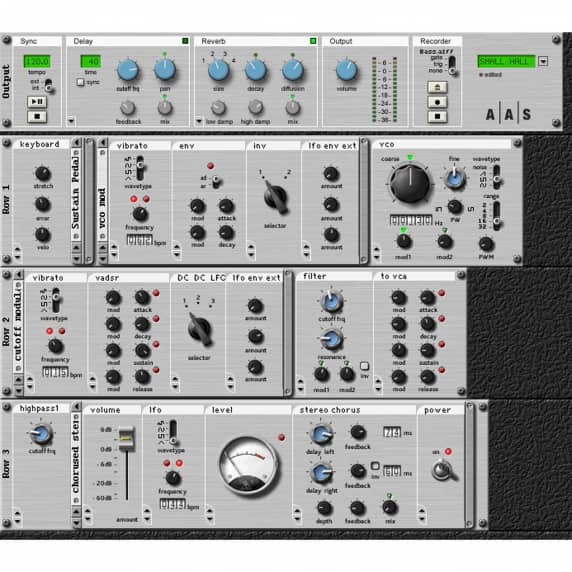The image size is (572, 572).
Task: Check the stereo chorus inv checkbox
Action: pyautogui.click(x=375, y=466)
